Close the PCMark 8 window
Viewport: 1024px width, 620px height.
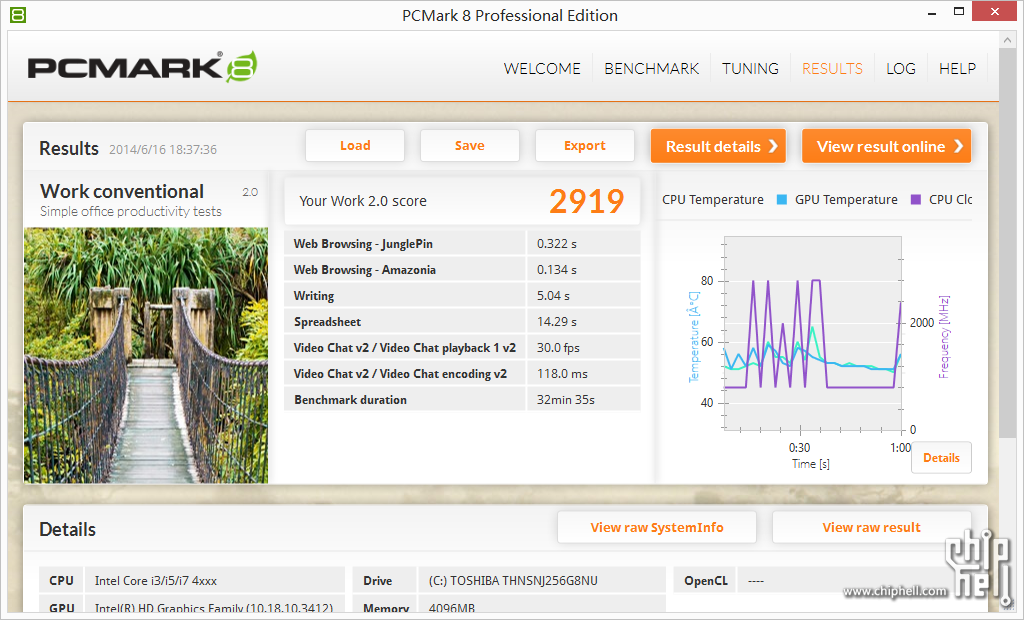click(x=994, y=11)
